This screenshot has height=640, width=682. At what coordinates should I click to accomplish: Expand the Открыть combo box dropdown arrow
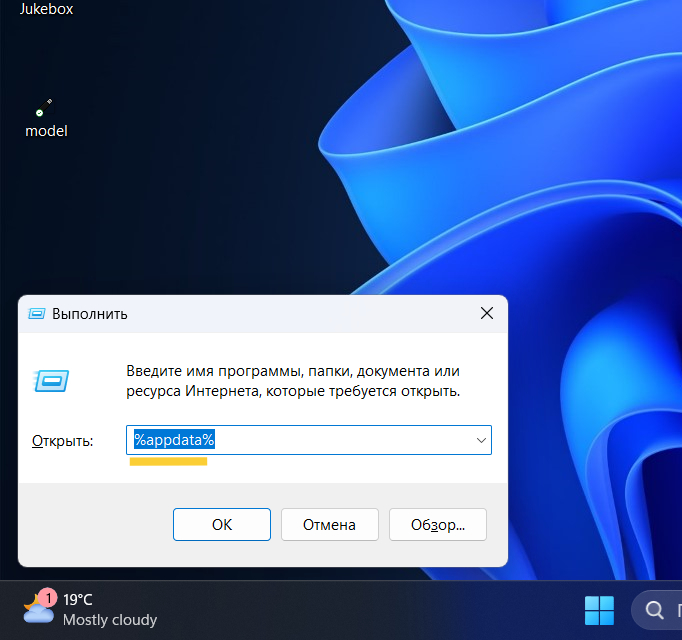pos(481,440)
